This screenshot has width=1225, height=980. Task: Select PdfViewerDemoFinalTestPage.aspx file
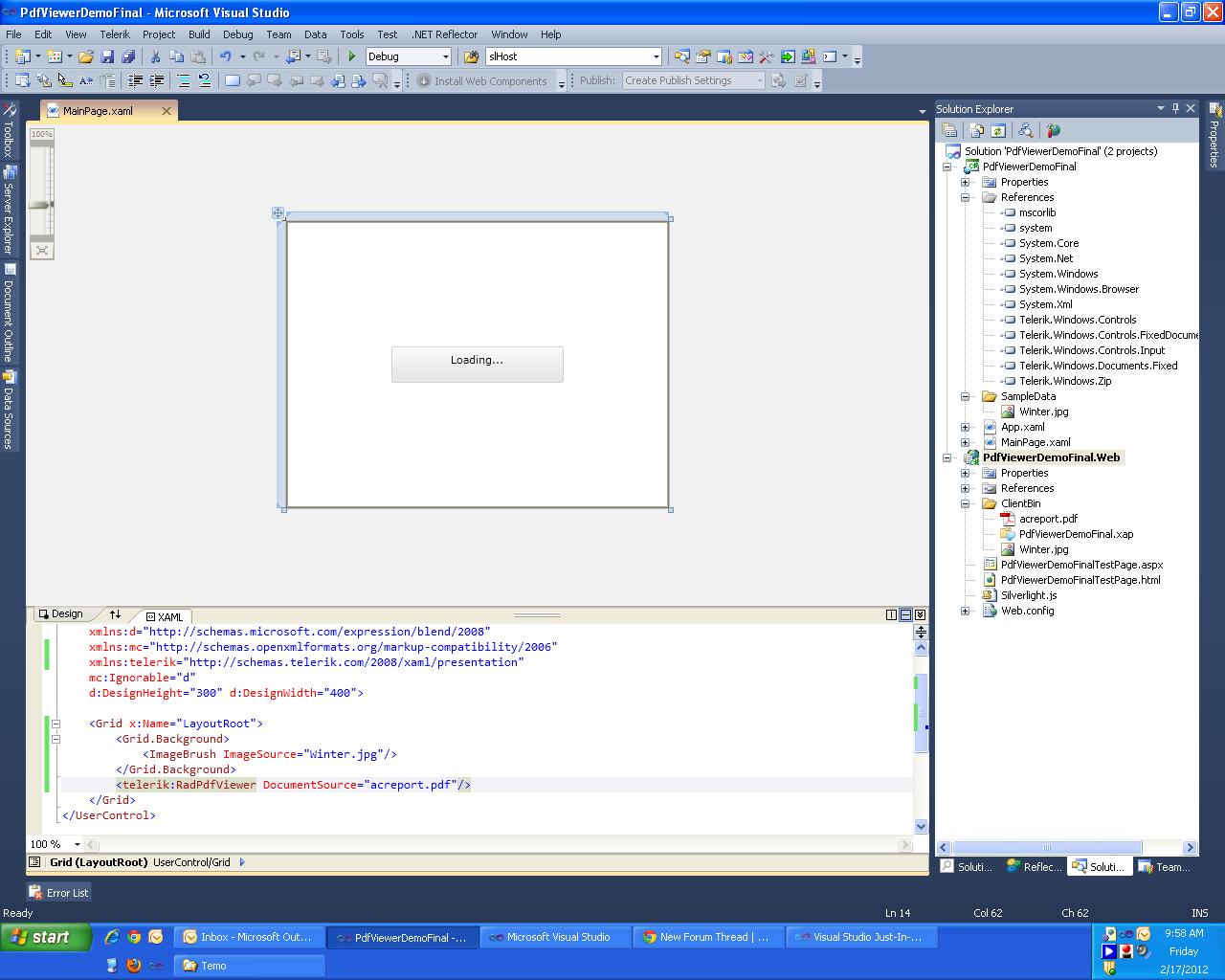tap(1081, 565)
